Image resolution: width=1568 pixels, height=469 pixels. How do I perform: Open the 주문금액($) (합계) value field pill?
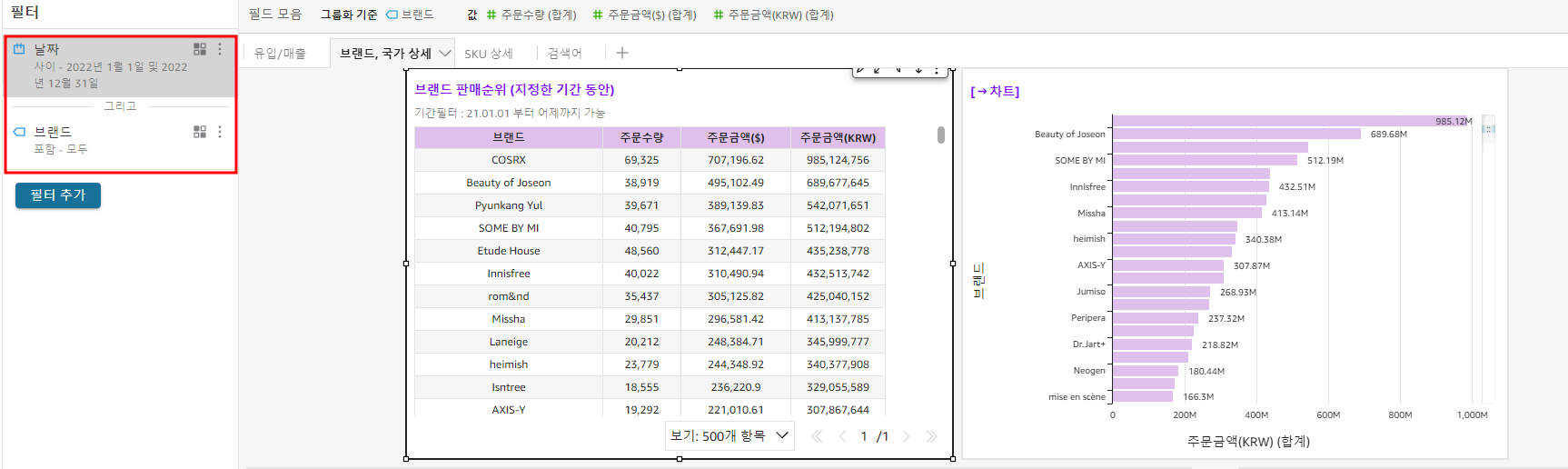pyautogui.click(x=645, y=15)
